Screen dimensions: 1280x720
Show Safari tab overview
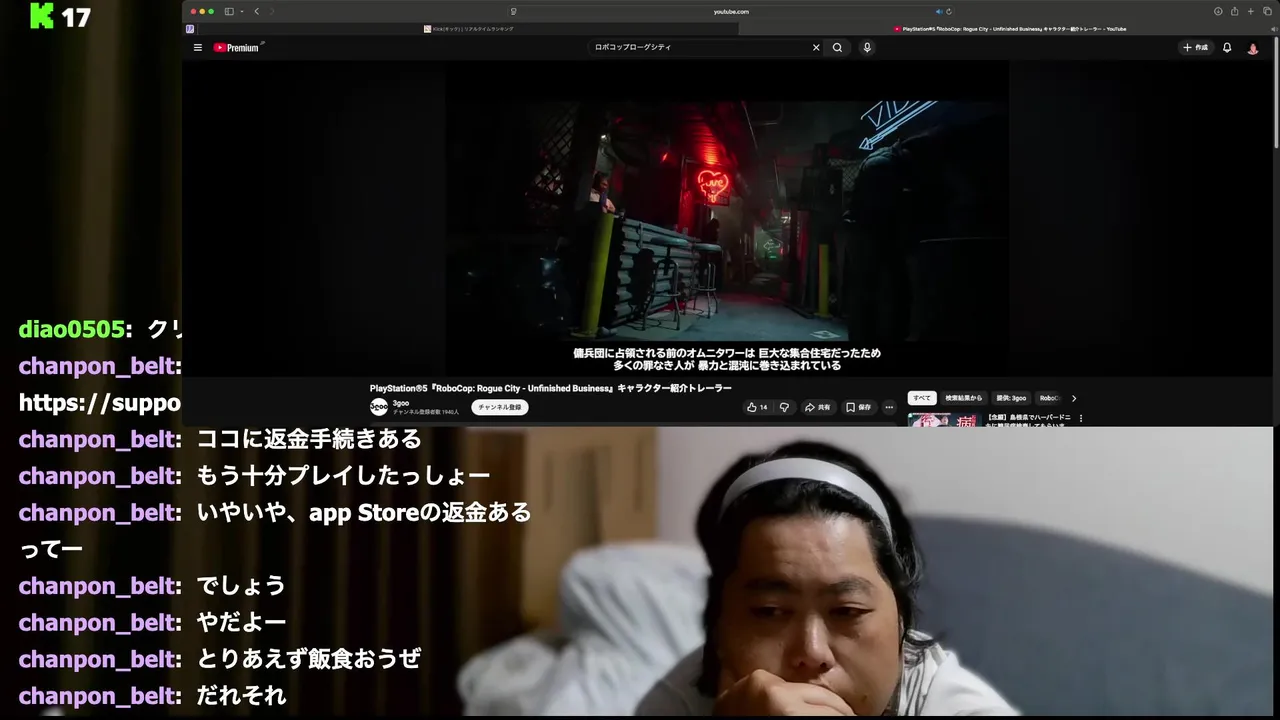(1267, 11)
